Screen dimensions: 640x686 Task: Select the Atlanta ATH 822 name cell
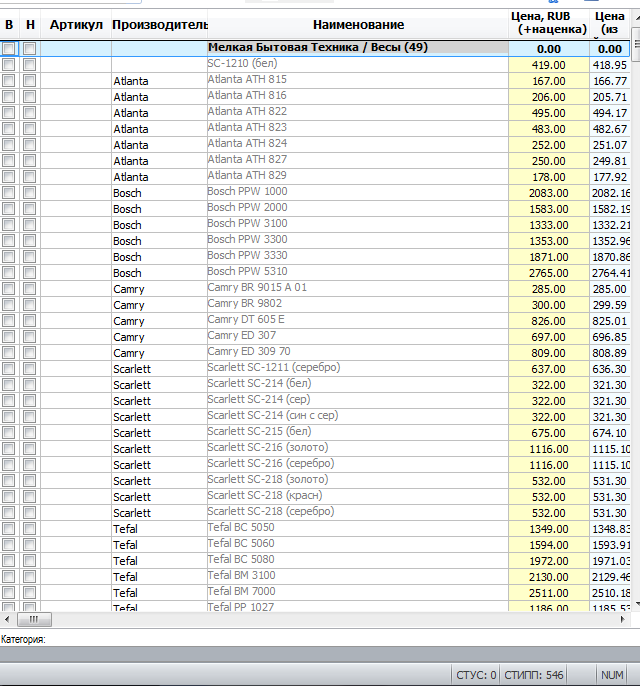click(x=358, y=112)
